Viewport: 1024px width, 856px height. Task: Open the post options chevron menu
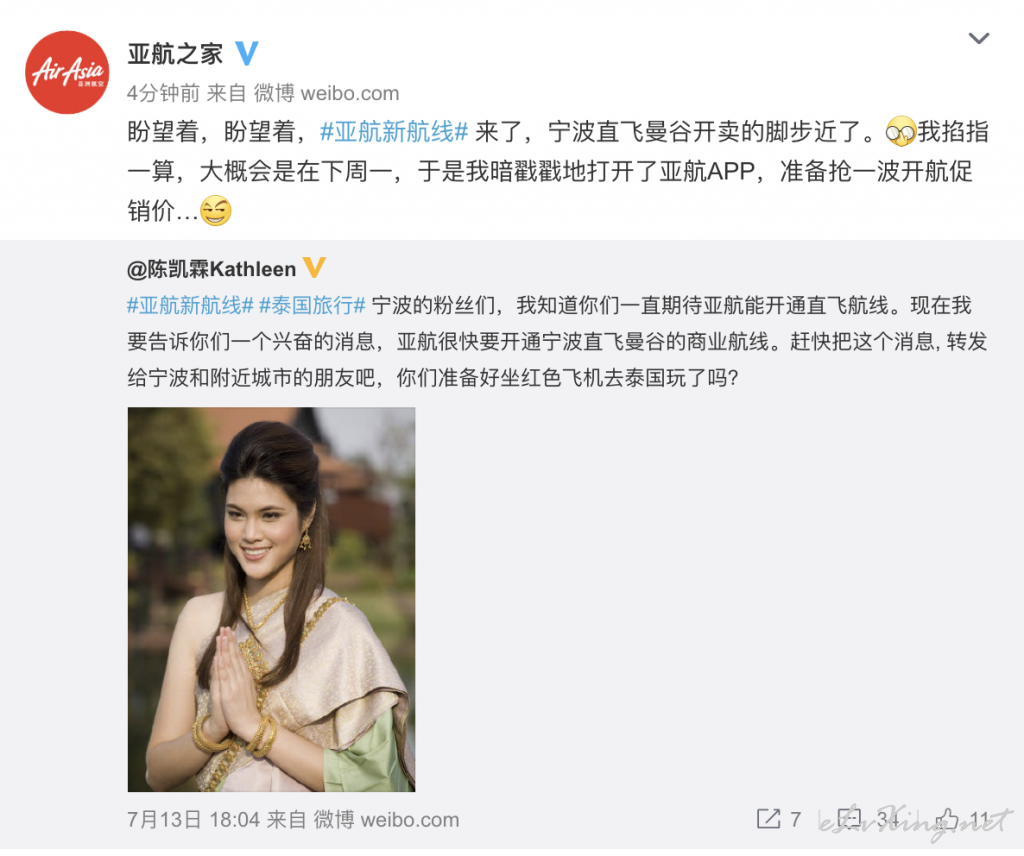pos(978,39)
